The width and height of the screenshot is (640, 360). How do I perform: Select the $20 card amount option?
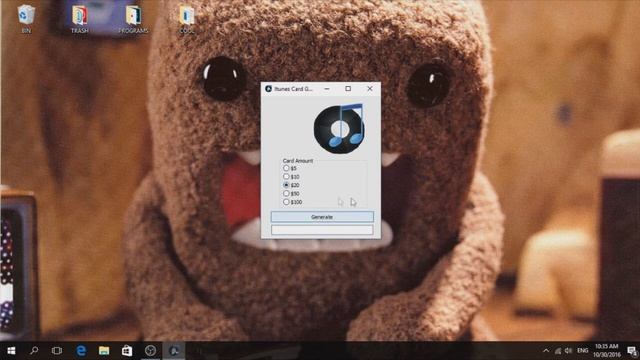point(291,185)
